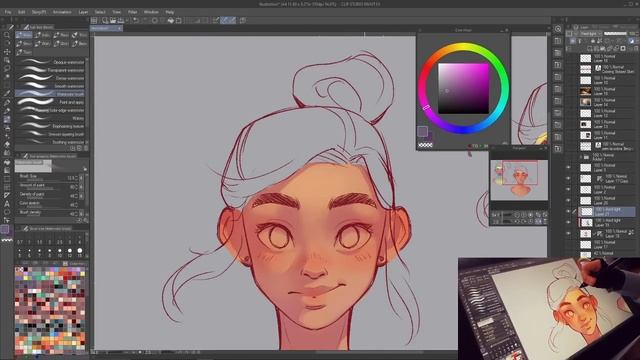The height and width of the screenshot is (360, 640).
Task: Hide Layer 21 using its eye icon
Action: [568, 211]
